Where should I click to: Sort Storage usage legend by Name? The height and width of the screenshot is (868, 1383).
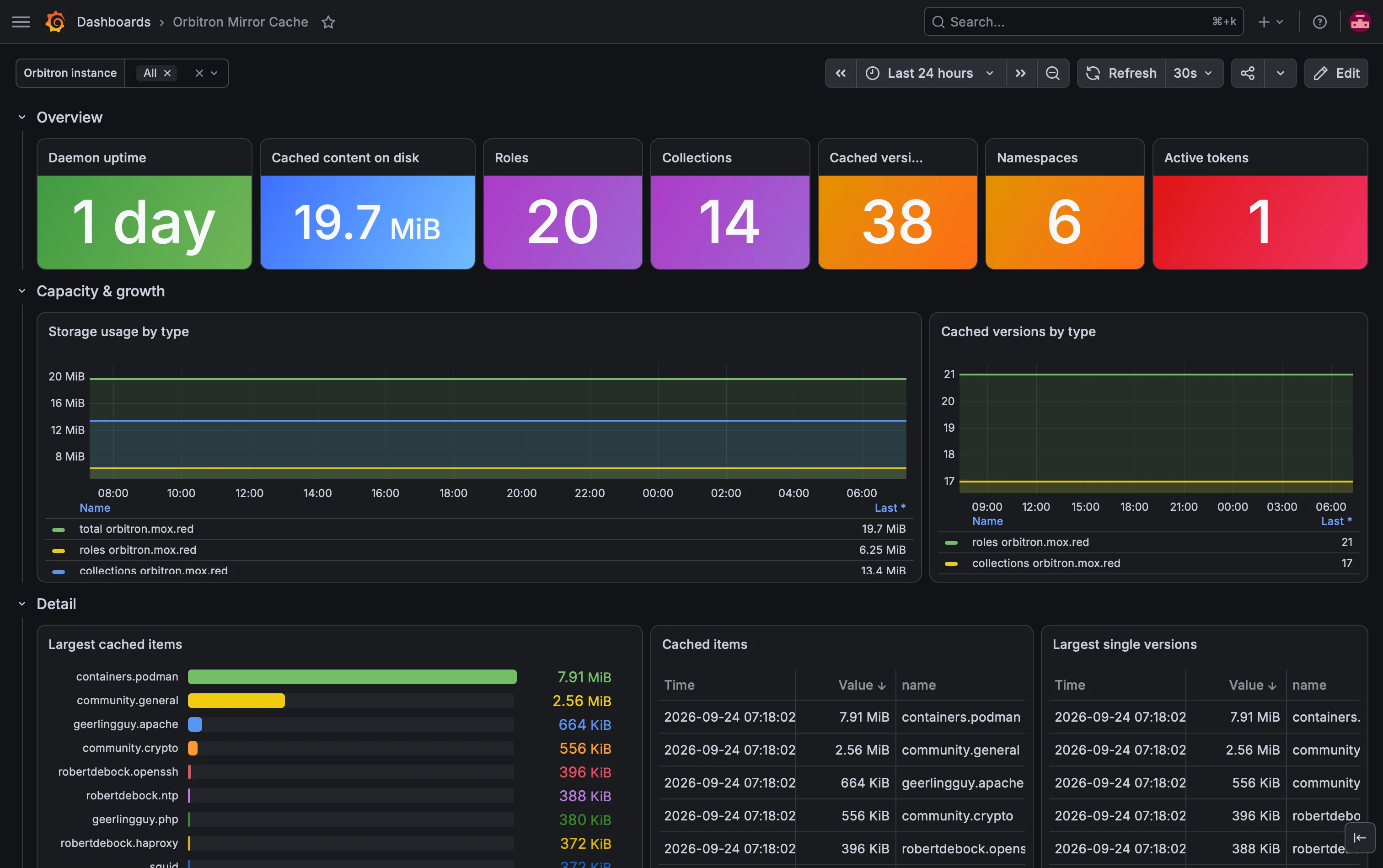[95, 508]
